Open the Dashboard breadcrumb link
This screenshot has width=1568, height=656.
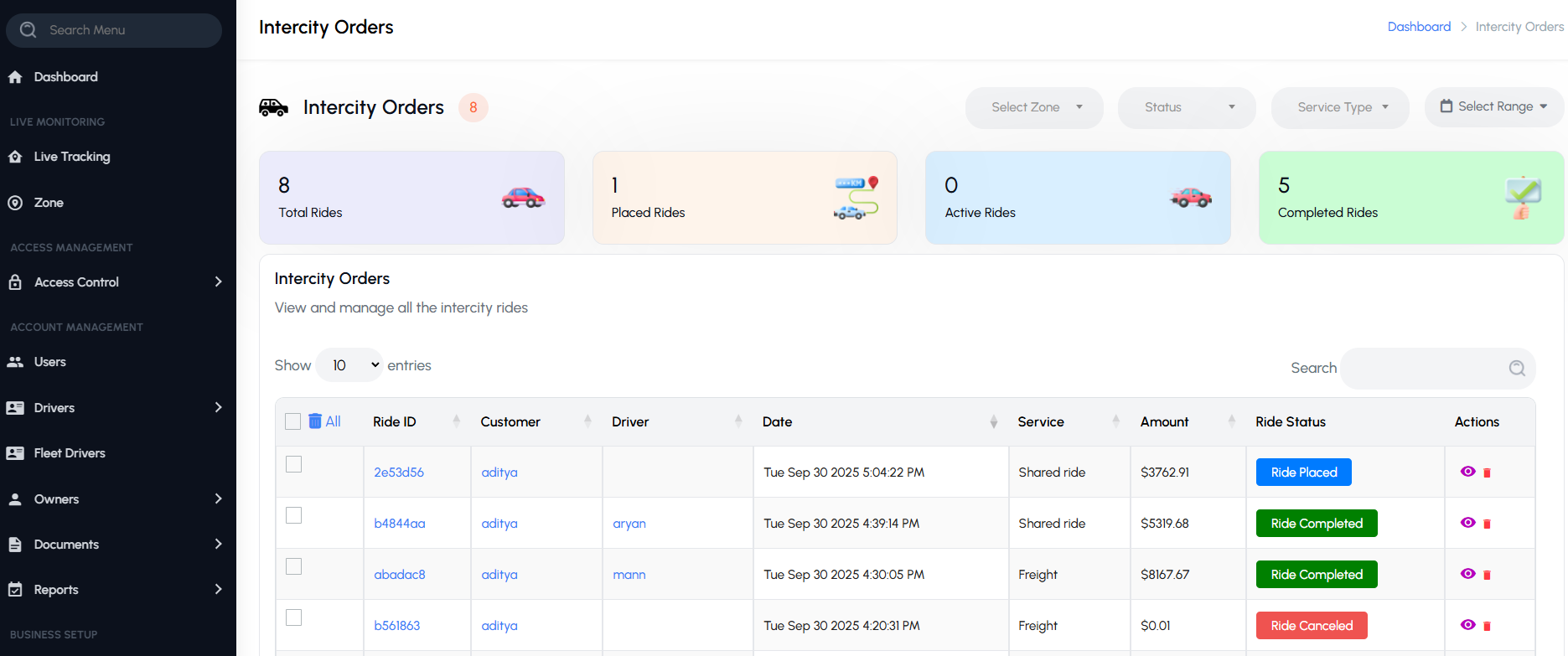point(1418,27)
